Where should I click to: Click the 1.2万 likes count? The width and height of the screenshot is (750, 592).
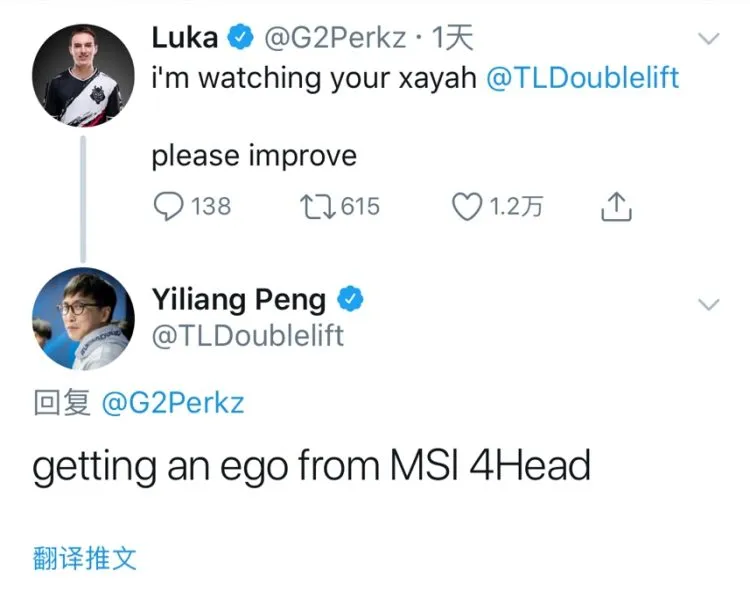pyautogui.click(x=516, y=207)
